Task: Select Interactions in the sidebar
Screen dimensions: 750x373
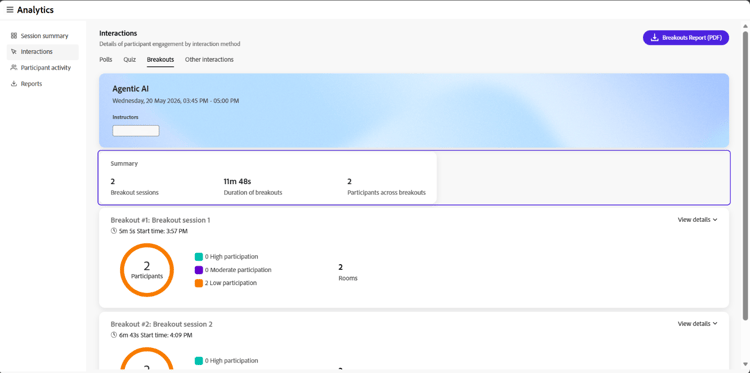Action: pyautogui.click(x=43, y=52)
